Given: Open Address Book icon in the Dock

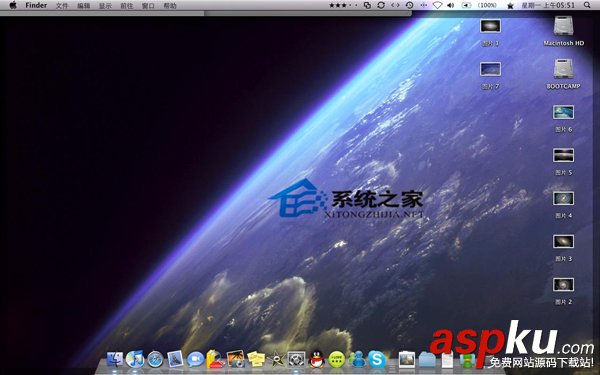Looking at the screenshot, I should (x=215, y=360).
